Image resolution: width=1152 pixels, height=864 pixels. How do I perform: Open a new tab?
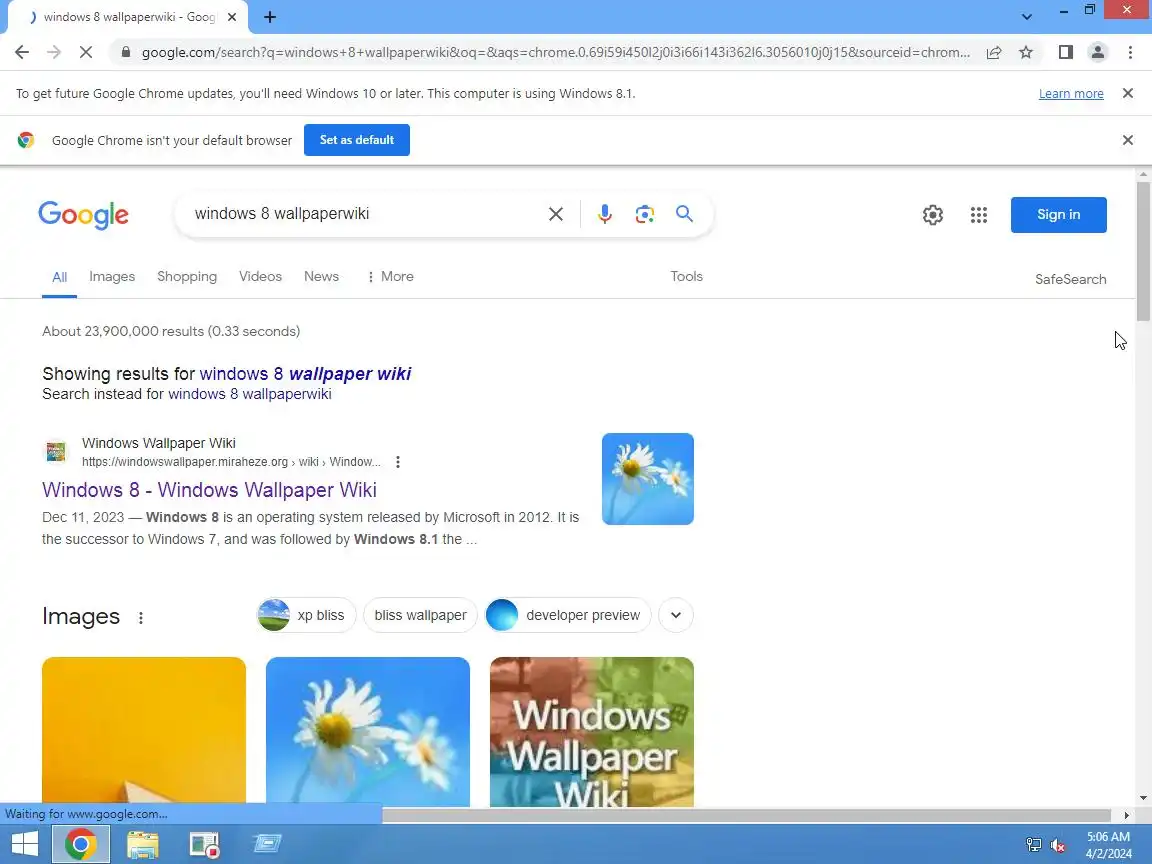pos(270,17)
